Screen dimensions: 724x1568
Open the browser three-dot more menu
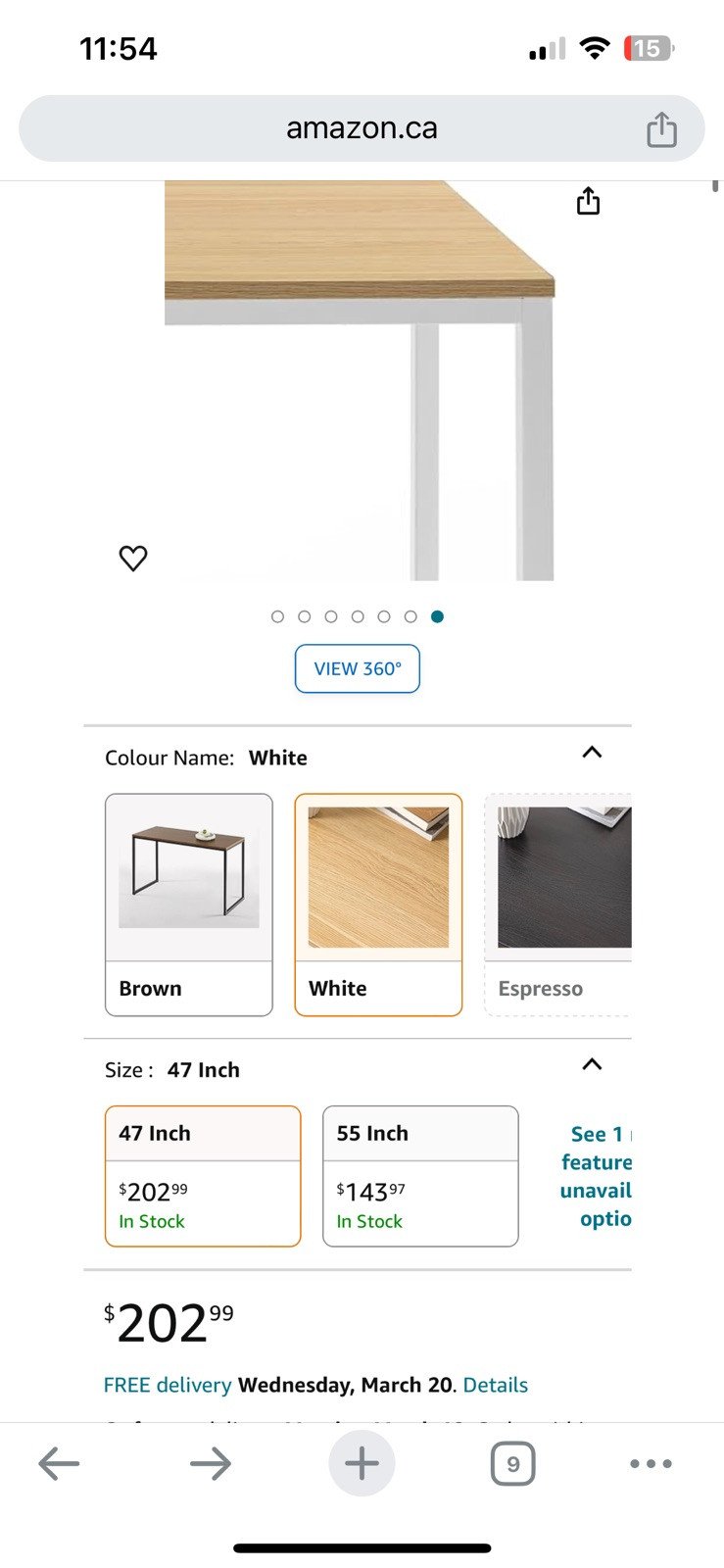(x=651, y=1464)
